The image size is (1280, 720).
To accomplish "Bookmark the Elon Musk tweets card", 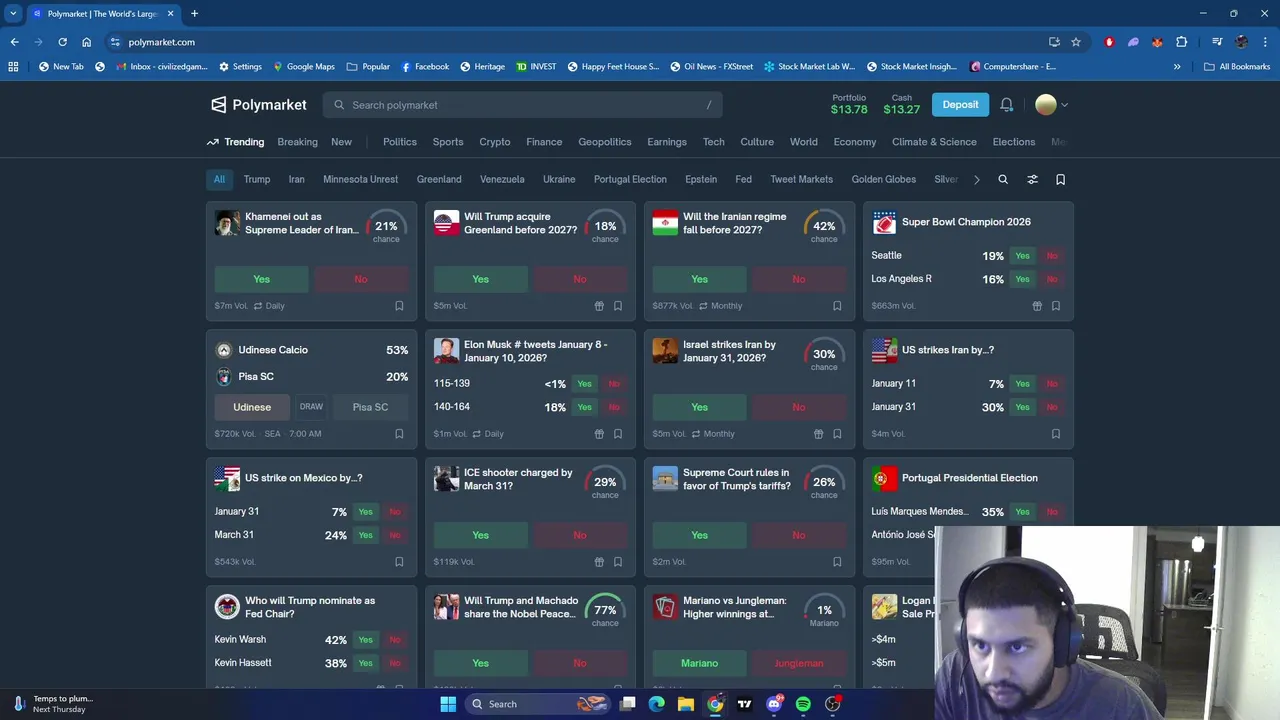I will (x=618, y=434).
